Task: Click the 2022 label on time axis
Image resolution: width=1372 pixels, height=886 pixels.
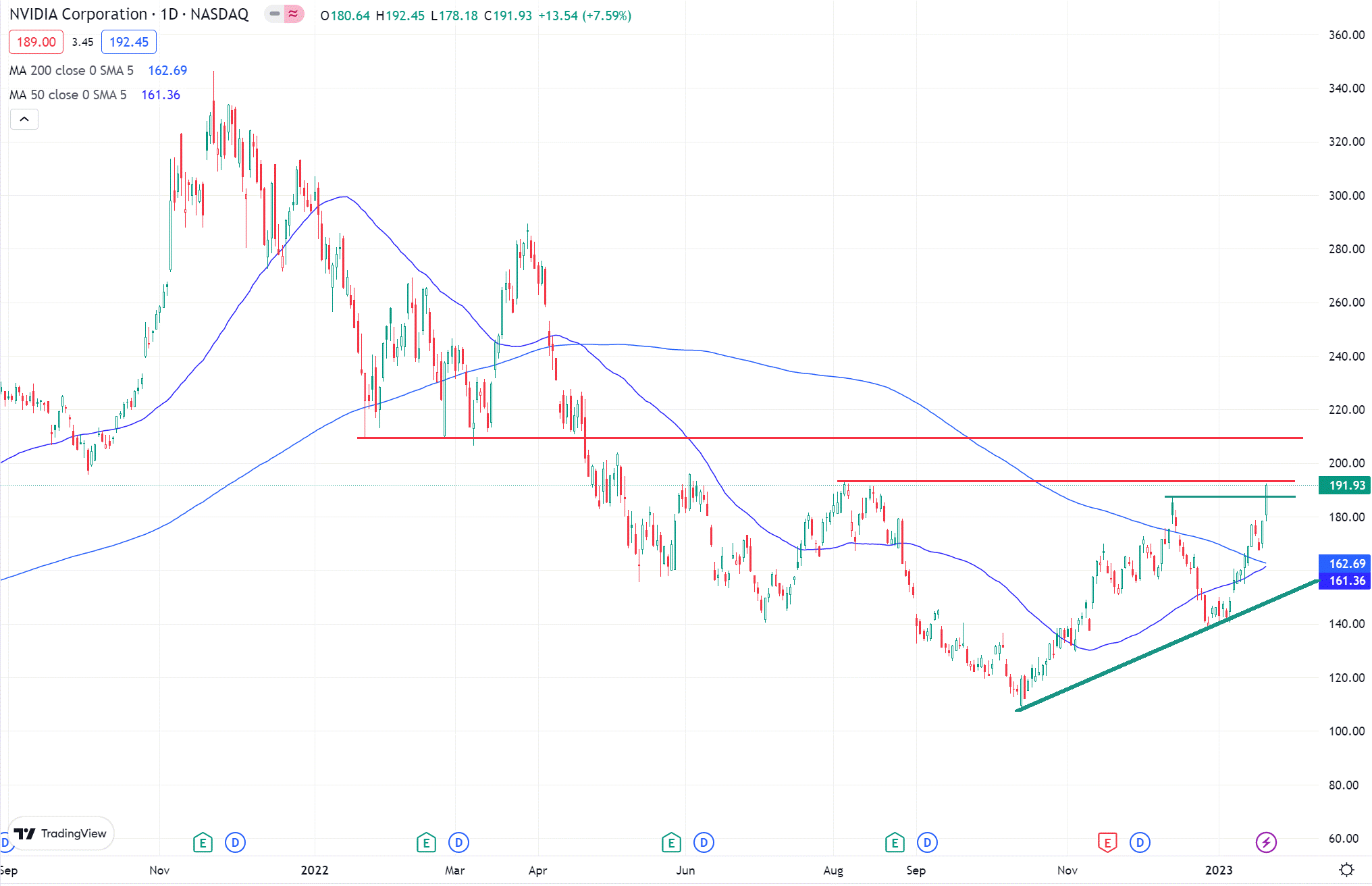Action: pyautogui.click(x=315, y=870)
